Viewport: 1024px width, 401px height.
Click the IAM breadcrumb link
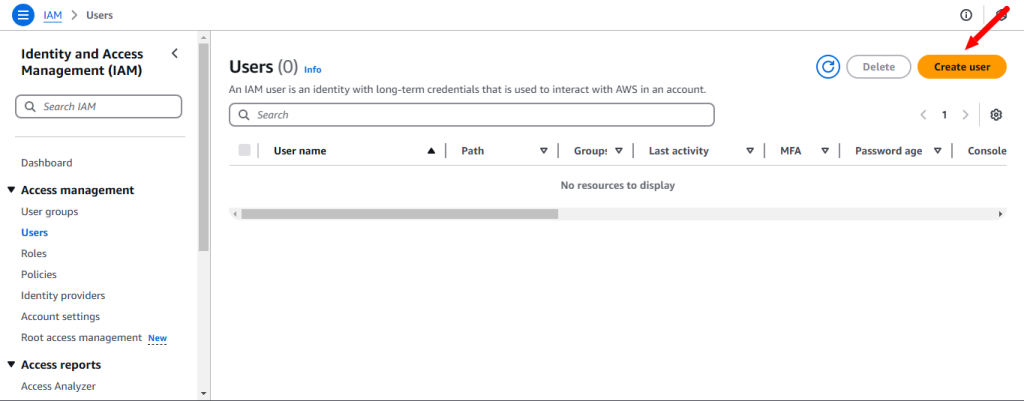(52, 15)
